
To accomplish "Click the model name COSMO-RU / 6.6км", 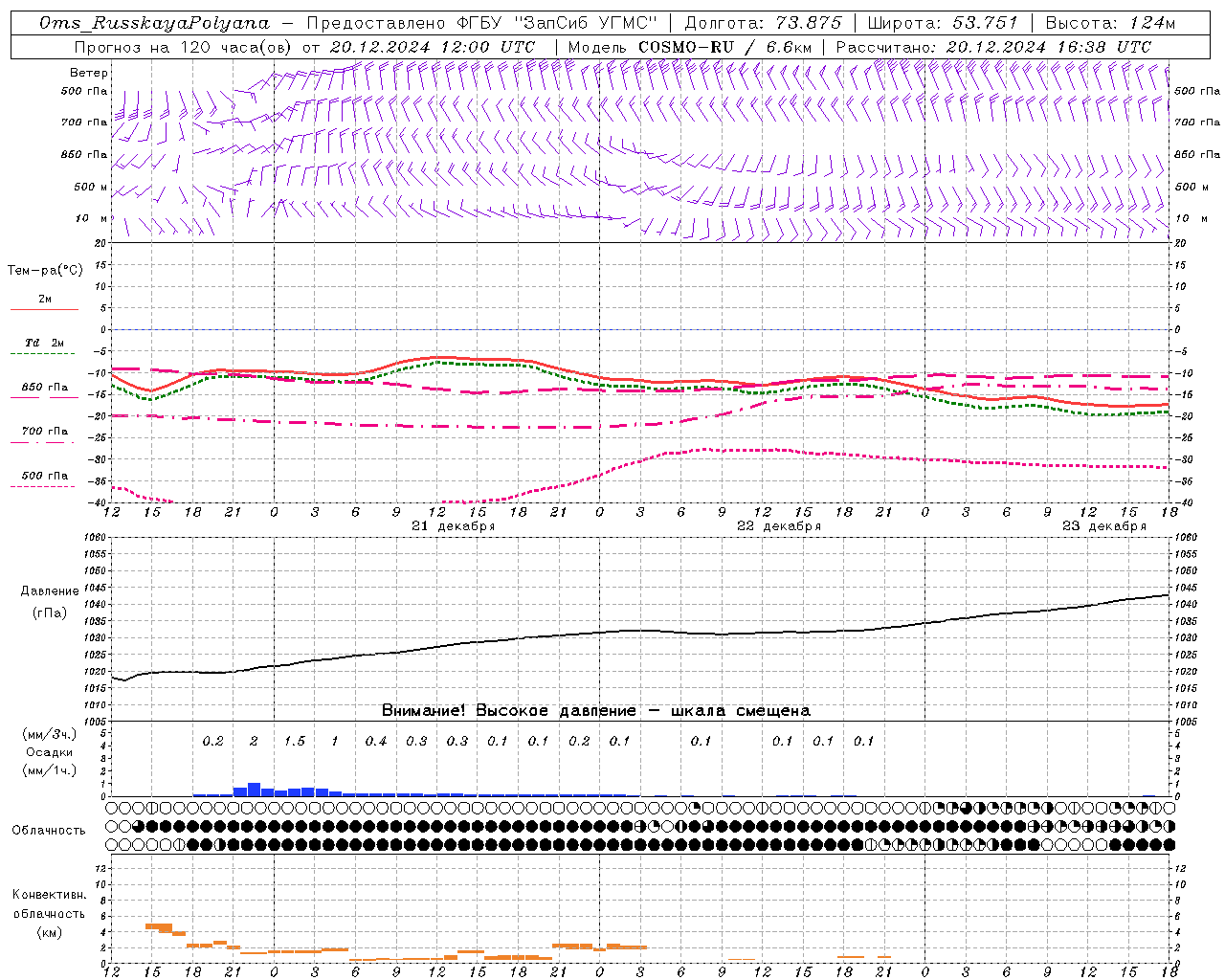I will pyautogui.click(x=725, y=47).
